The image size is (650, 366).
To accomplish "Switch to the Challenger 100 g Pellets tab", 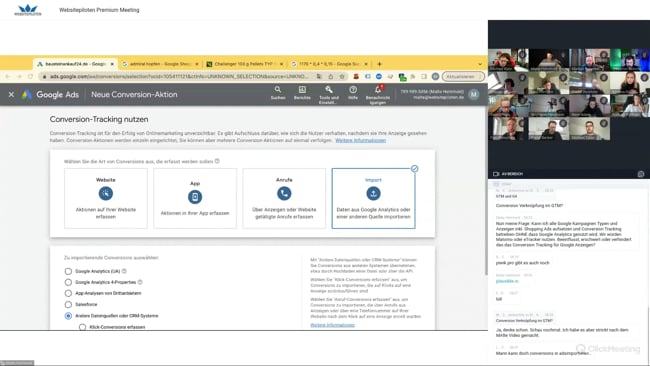I will coord(245,64).
